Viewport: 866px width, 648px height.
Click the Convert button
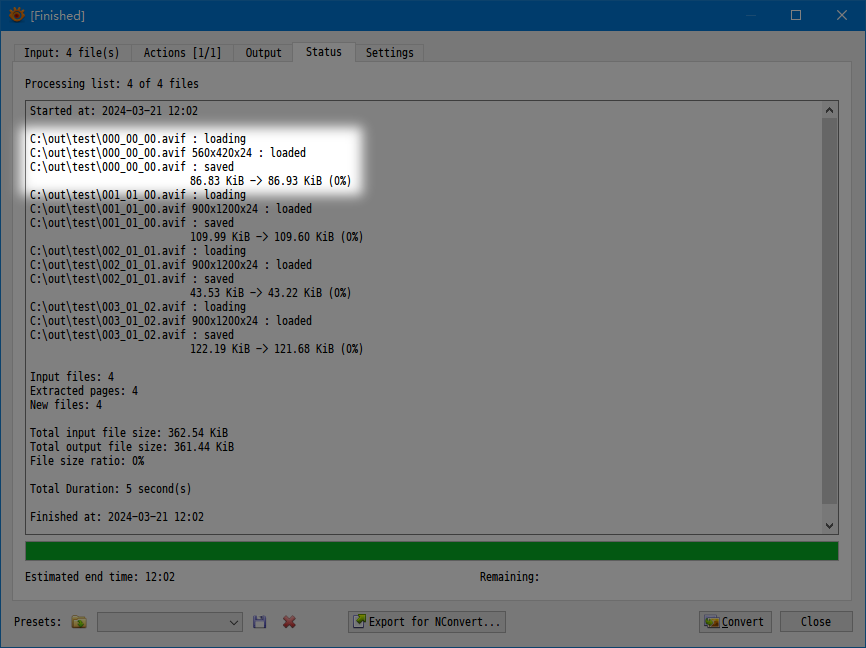[735, 622]
